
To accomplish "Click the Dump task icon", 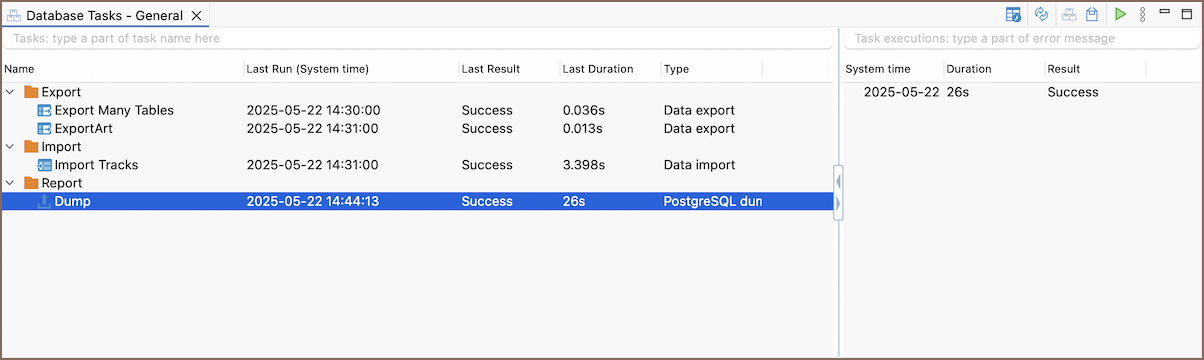I will point(44,201).
